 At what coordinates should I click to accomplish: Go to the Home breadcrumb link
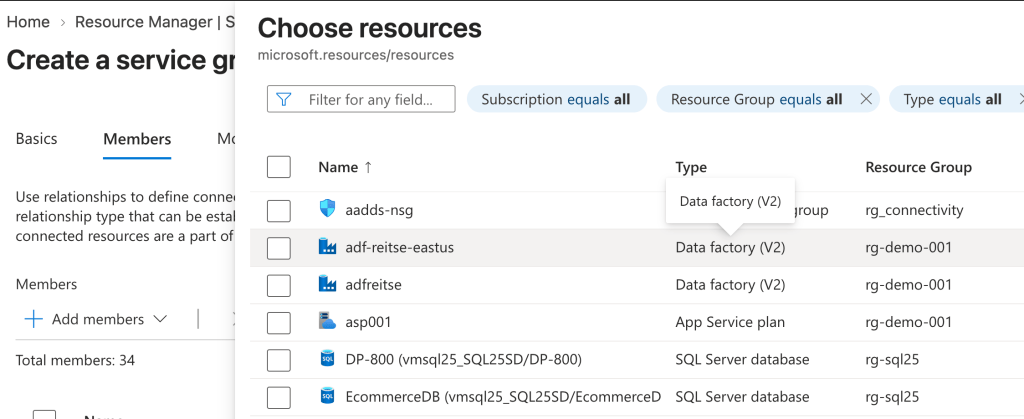28,22
